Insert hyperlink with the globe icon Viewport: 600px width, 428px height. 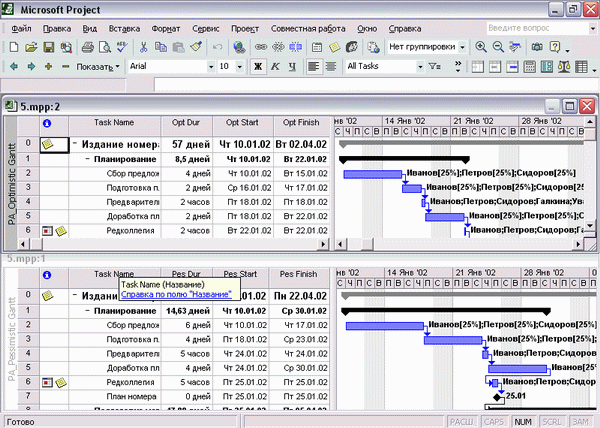click(239, 47)
